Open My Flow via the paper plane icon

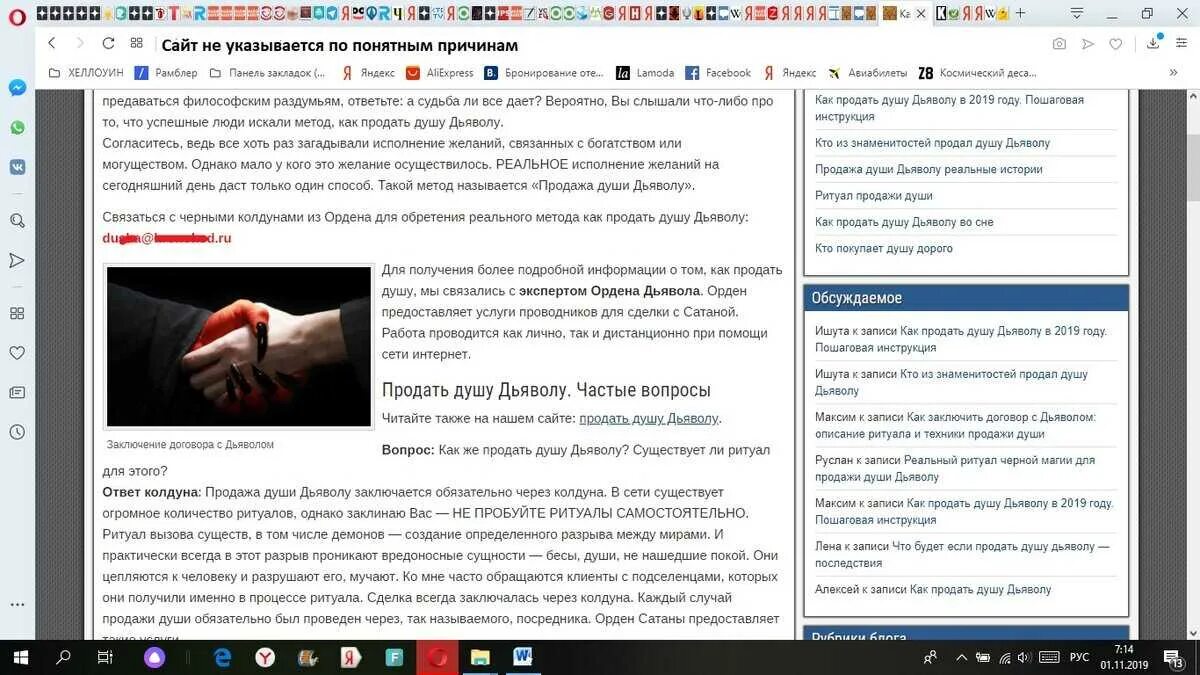16,260
